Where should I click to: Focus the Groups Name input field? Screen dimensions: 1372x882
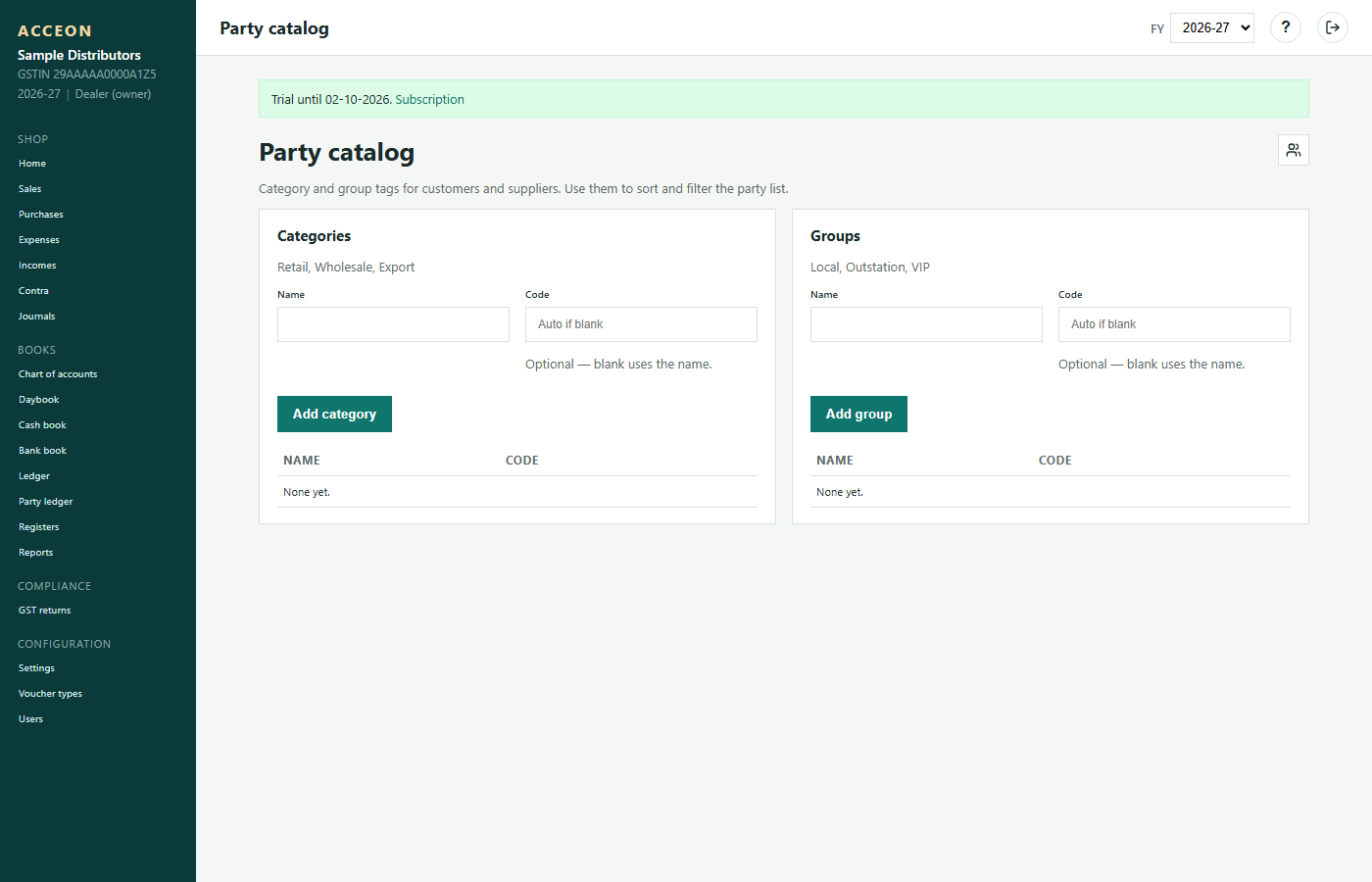(926, 324)
